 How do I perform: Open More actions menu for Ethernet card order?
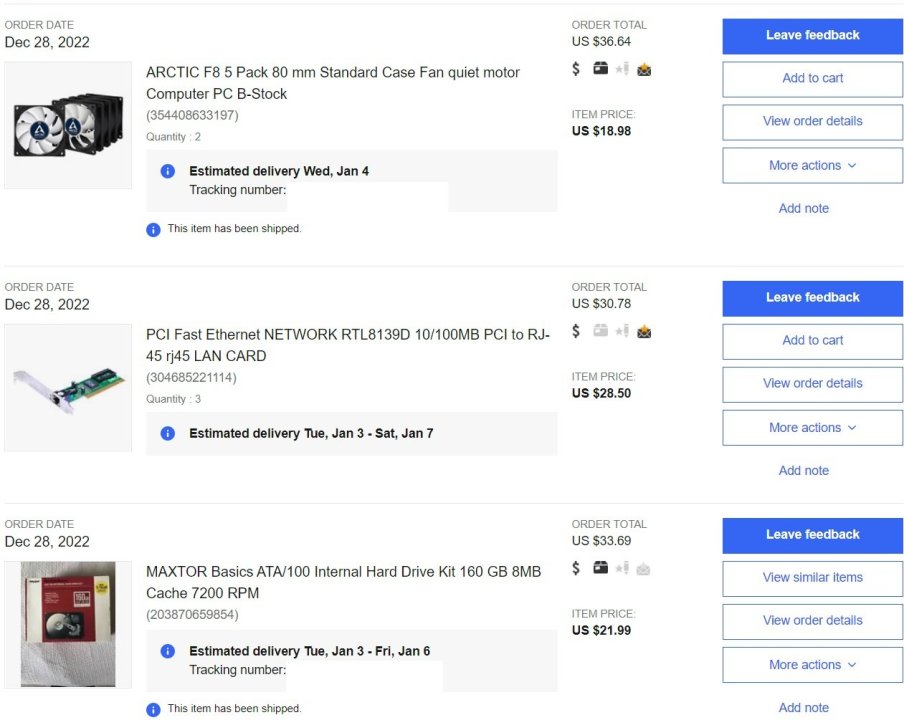[x=812, y=427]
